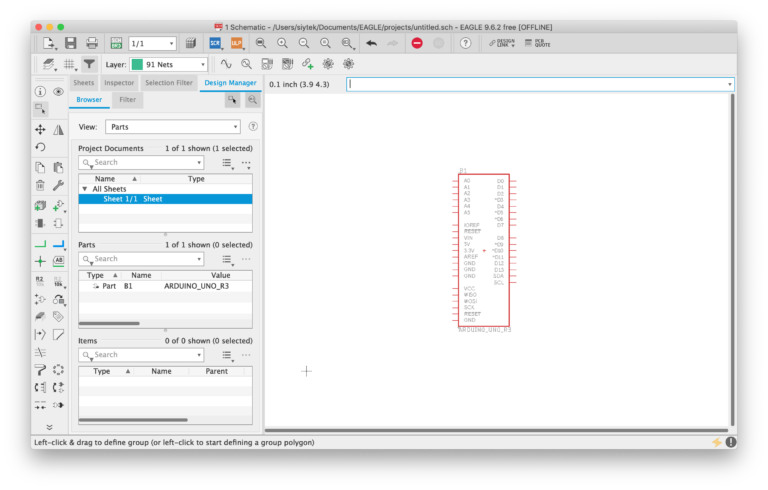Screen dimensions: 768x490
Task: Run the ULP script button
Action: pos(237,43)
